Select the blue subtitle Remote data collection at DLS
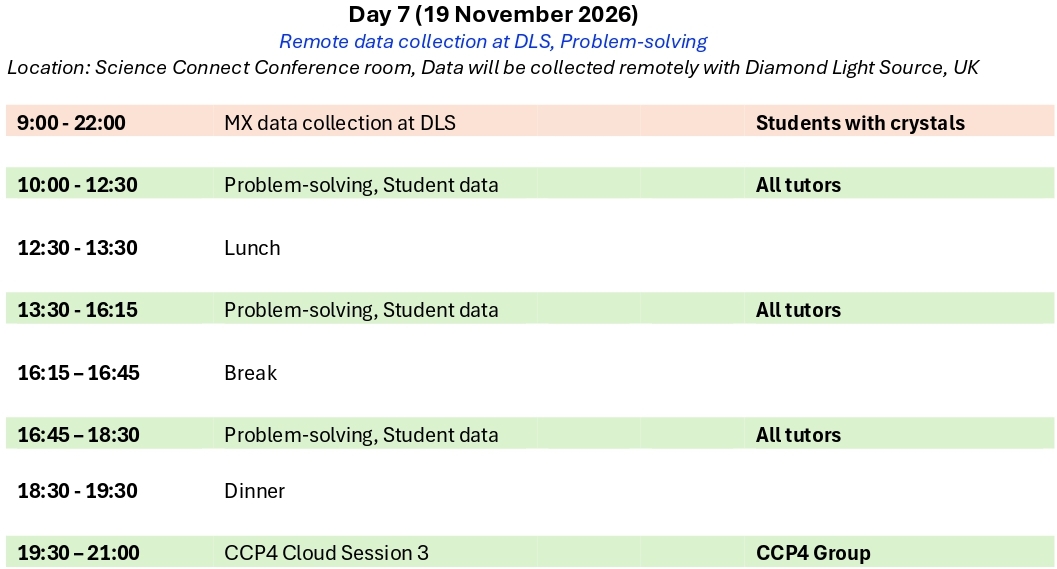Image resolution: width=1057 pixels, height=569 pixels. pos(416,42)
